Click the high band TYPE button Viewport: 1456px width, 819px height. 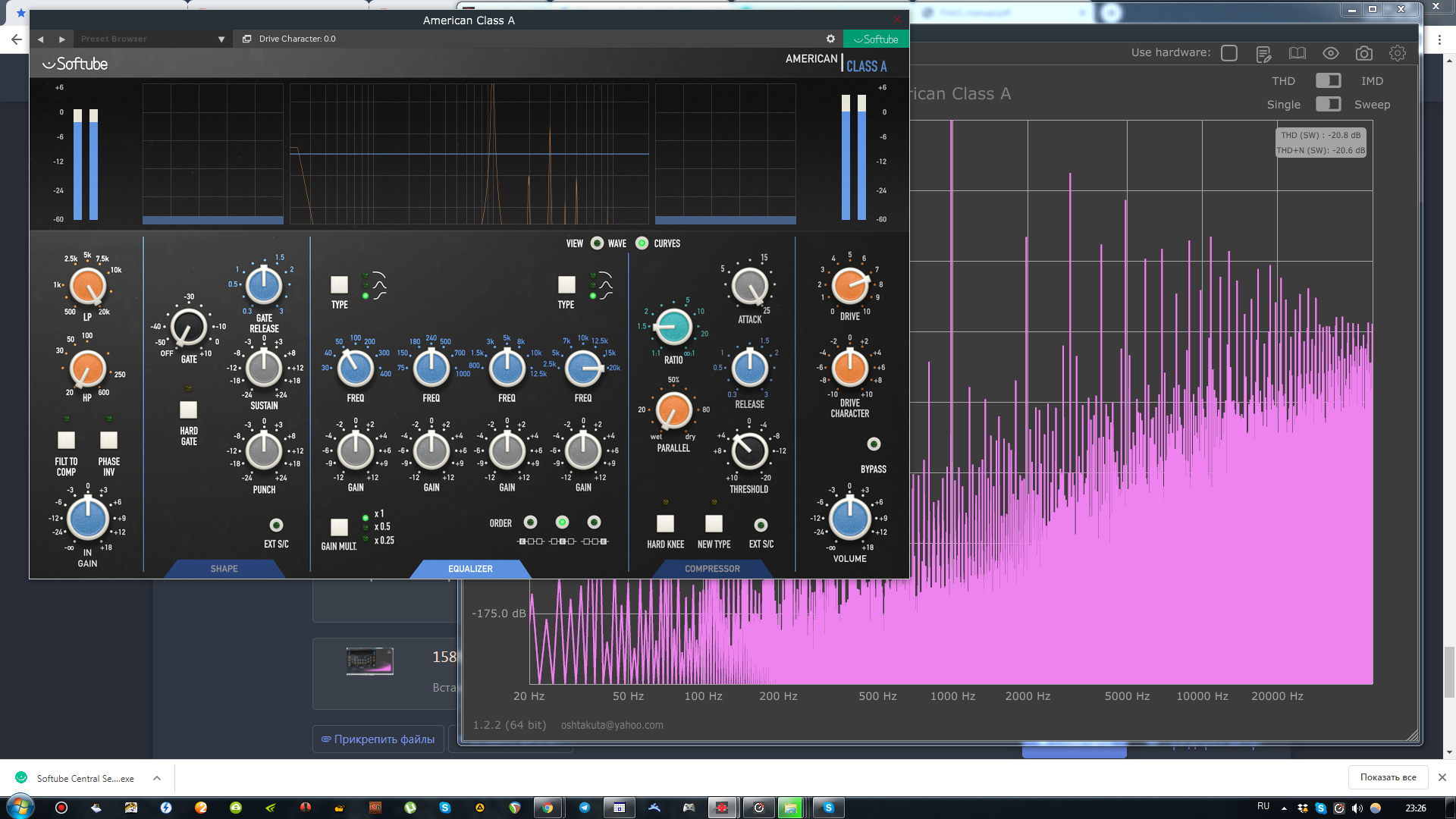(x=566, y=284)
